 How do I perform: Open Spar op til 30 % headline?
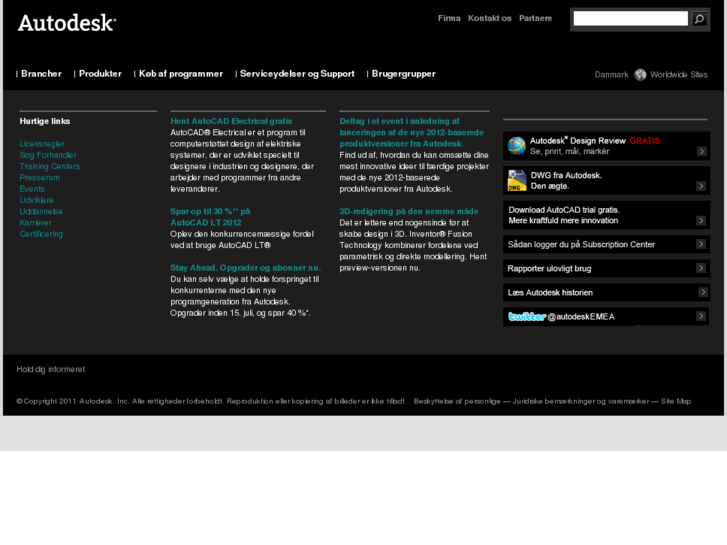(x=210, y=217)
